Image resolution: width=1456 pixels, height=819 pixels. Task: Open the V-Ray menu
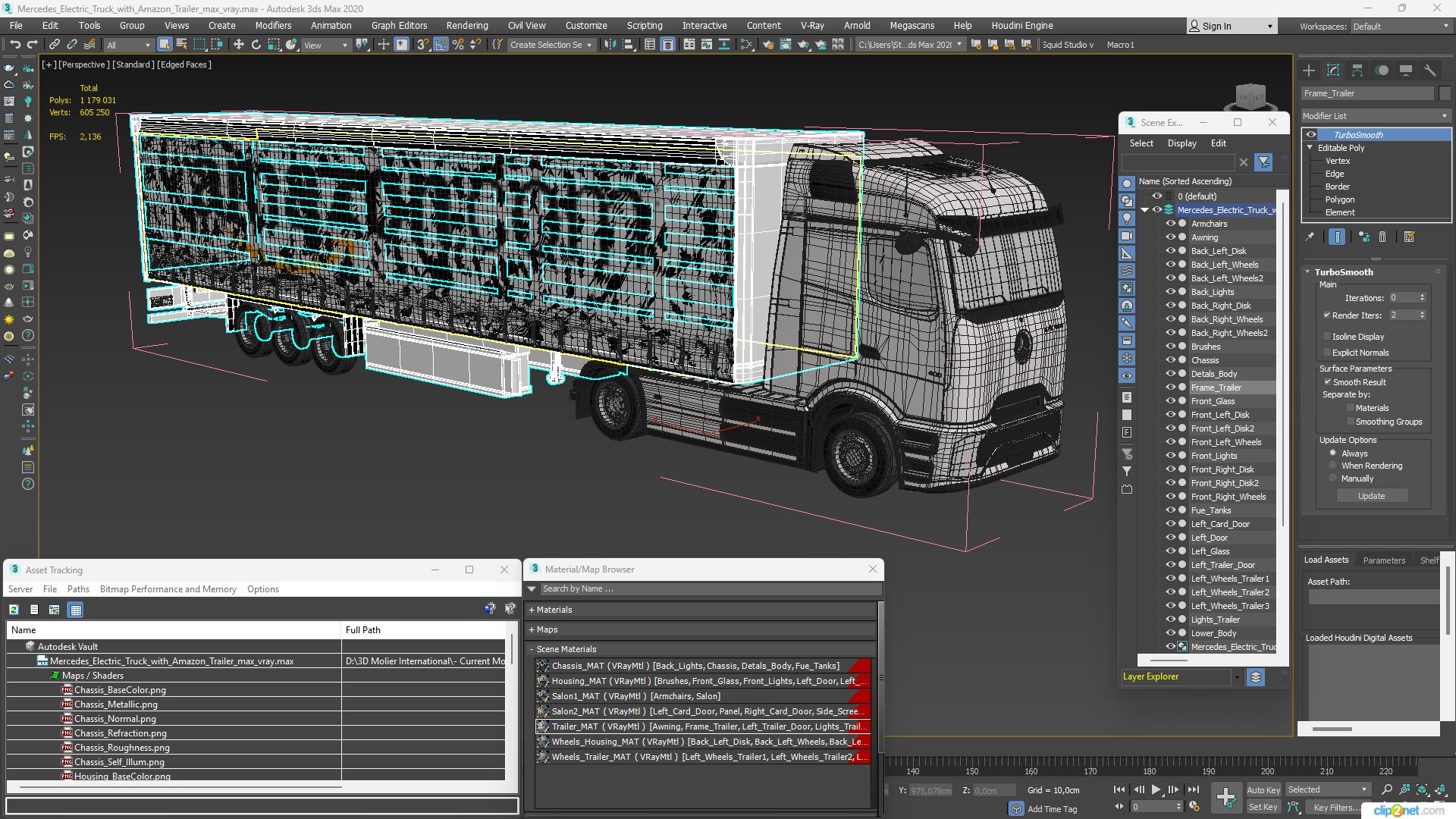[x=812, y=26]
